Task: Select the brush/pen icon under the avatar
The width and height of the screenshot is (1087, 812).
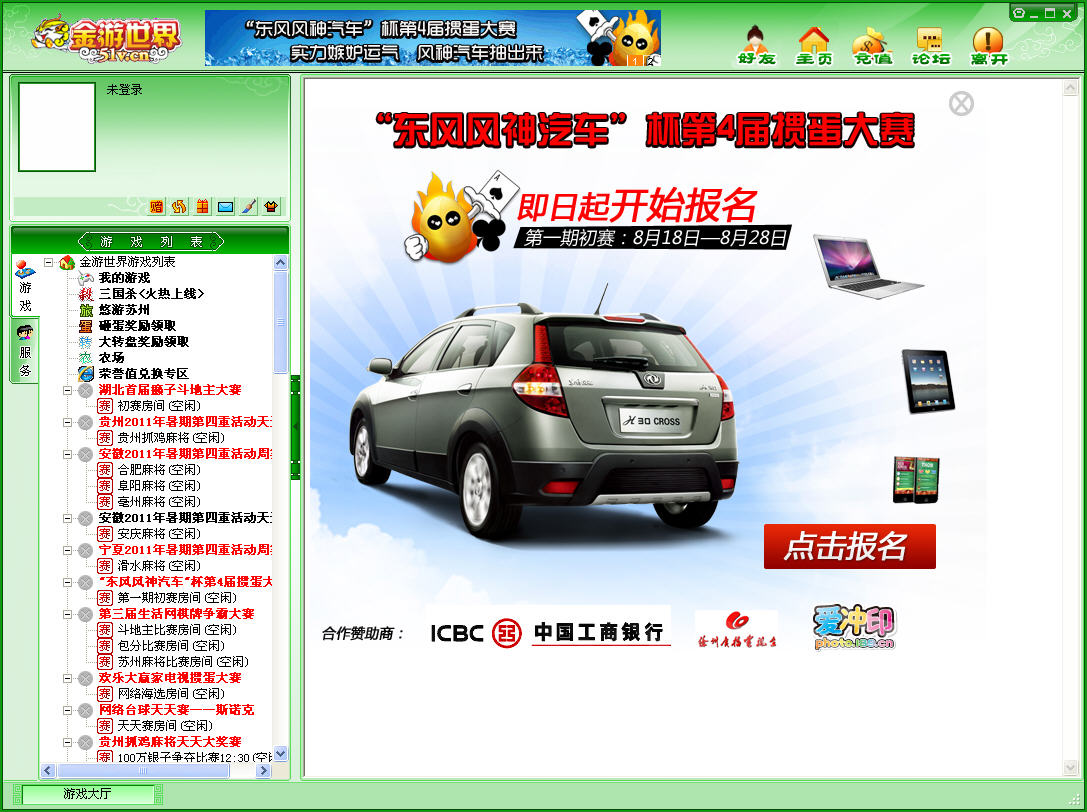Action: coord(248,206)
